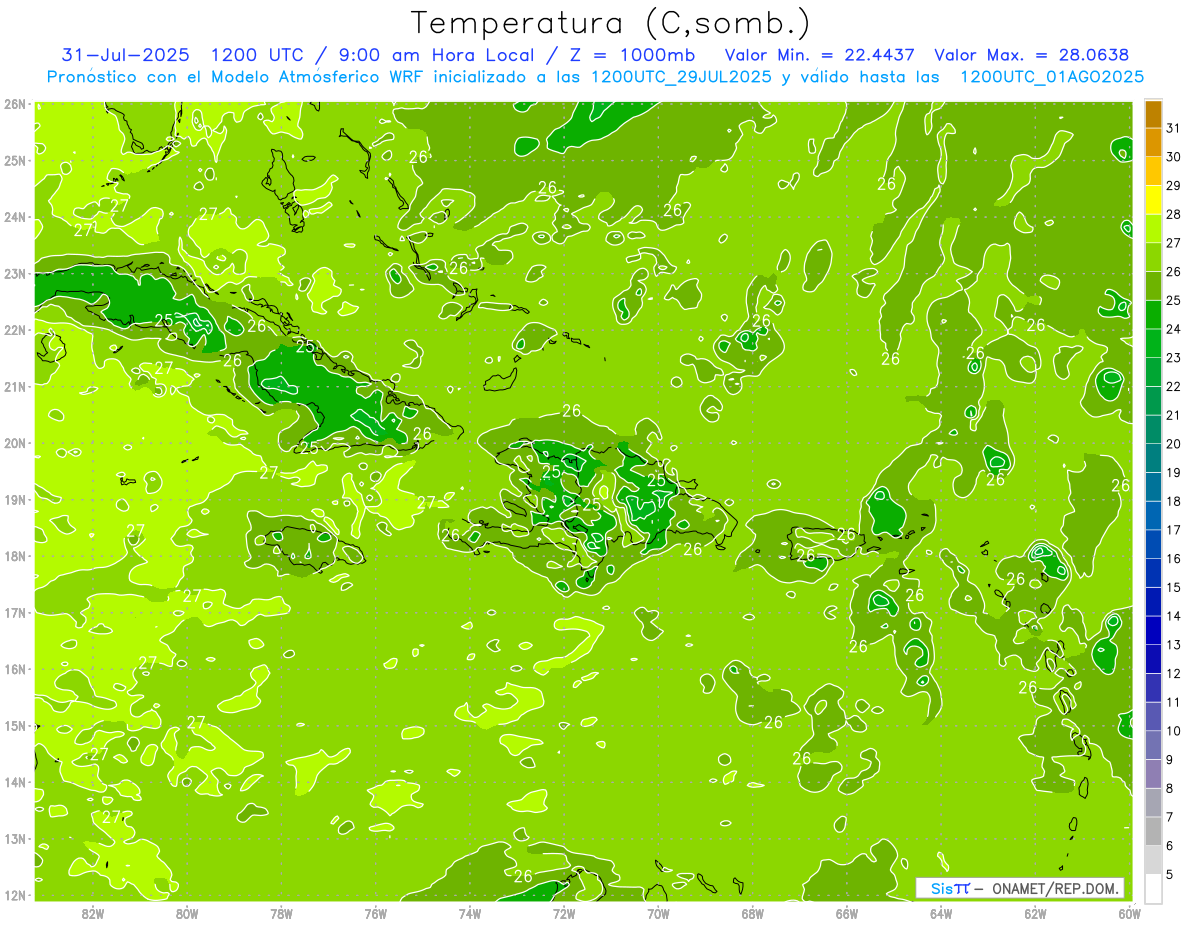This screenshot has height=927, width=1200.
Task: Click the 14N latitude axis label
Action: (x=14, y=782)
